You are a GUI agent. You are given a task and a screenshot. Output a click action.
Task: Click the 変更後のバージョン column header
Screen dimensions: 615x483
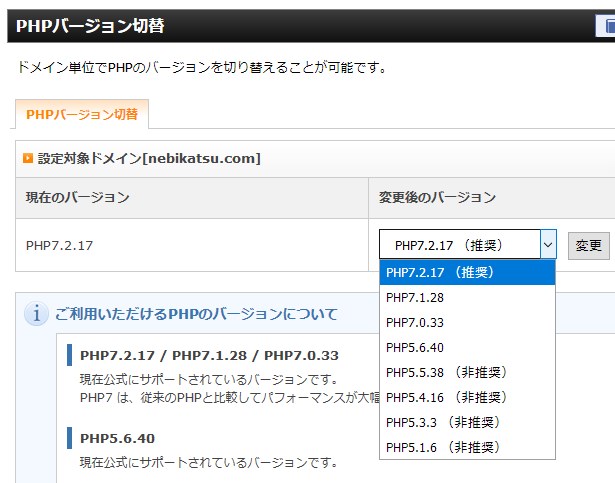pyautogui.click(x=492, y=197)
